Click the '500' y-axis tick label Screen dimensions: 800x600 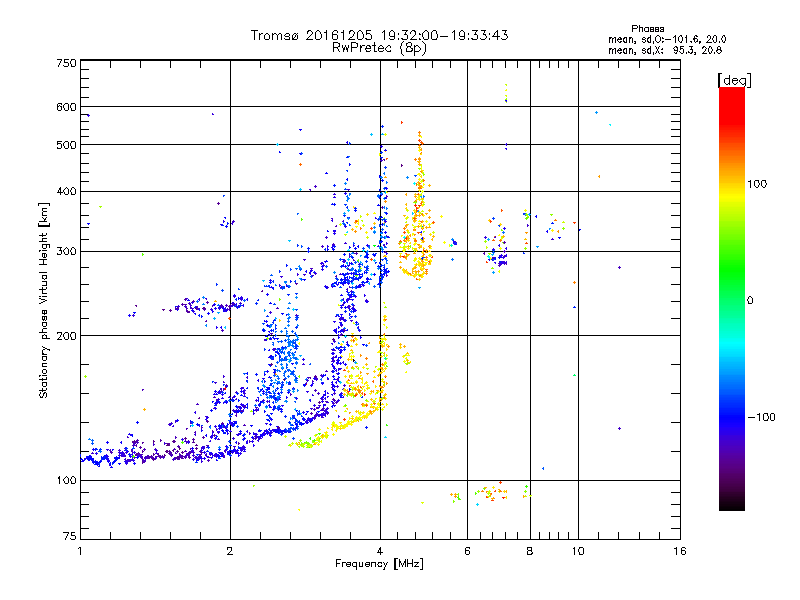[66, 145]
